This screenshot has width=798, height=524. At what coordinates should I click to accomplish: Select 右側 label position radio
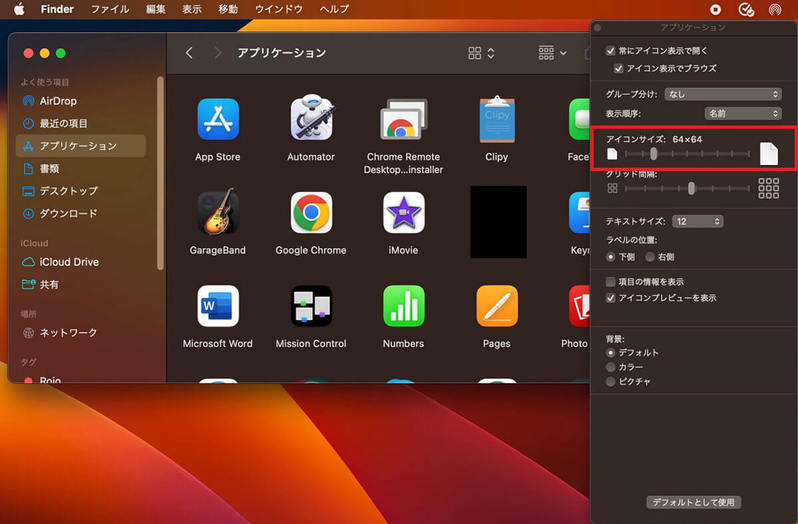(x=650, y=257)
